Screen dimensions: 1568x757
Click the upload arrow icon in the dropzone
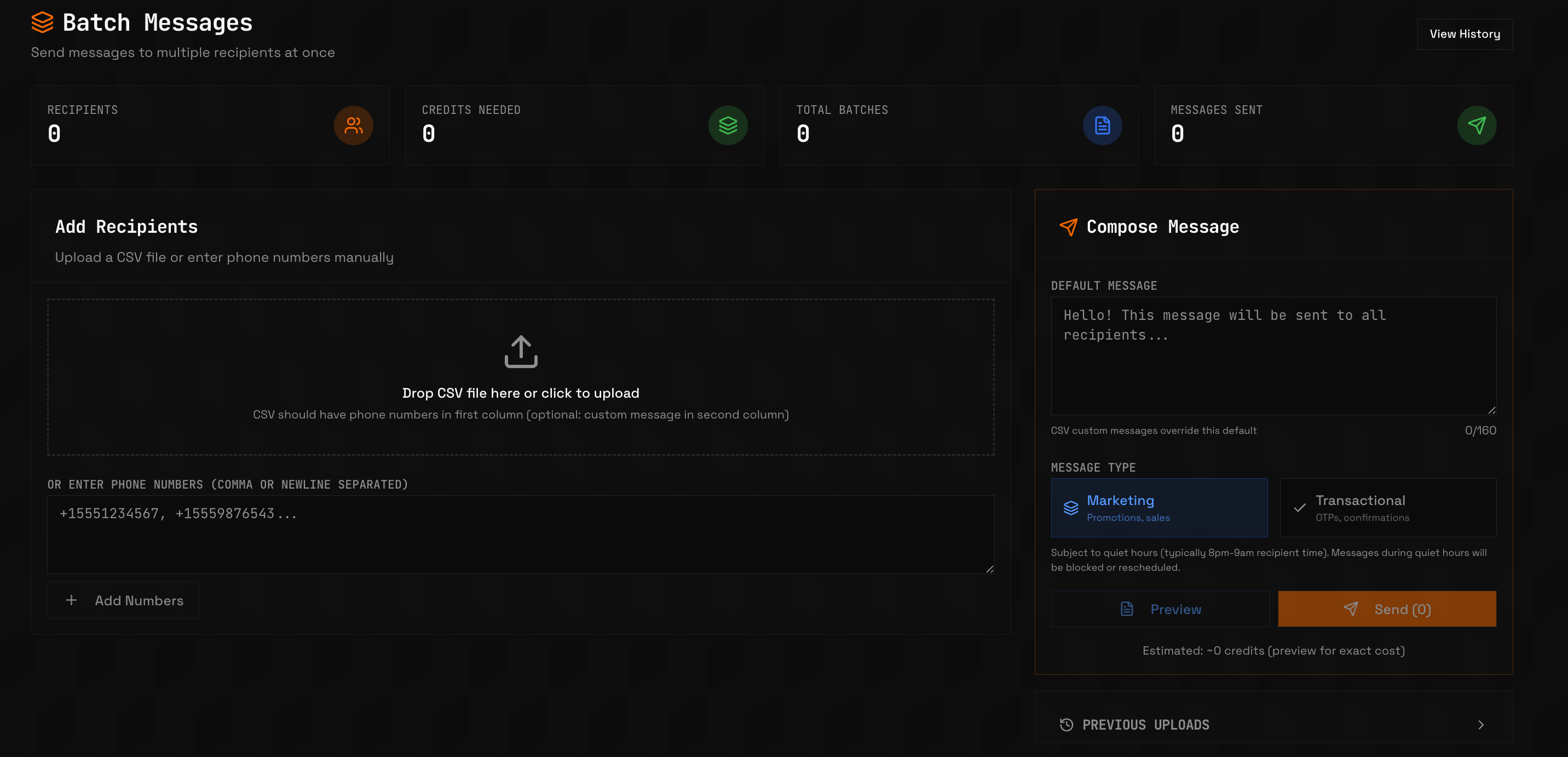coord(521,352)
